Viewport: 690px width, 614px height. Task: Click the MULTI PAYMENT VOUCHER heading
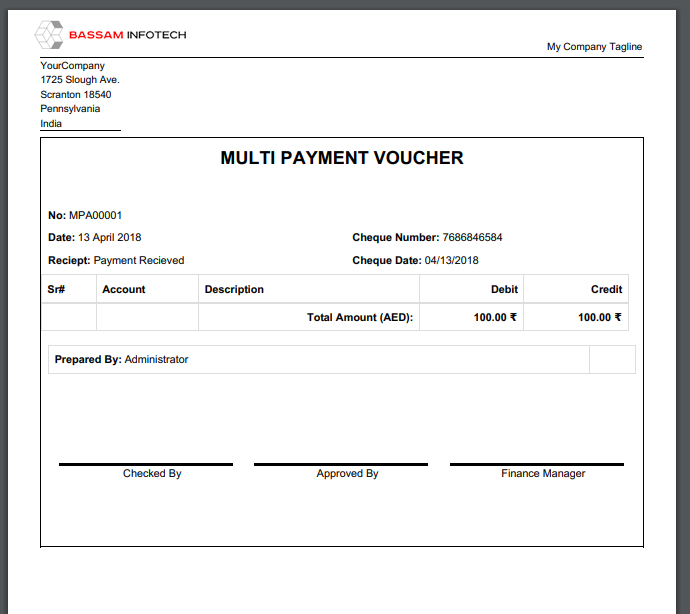click(342, 158)
